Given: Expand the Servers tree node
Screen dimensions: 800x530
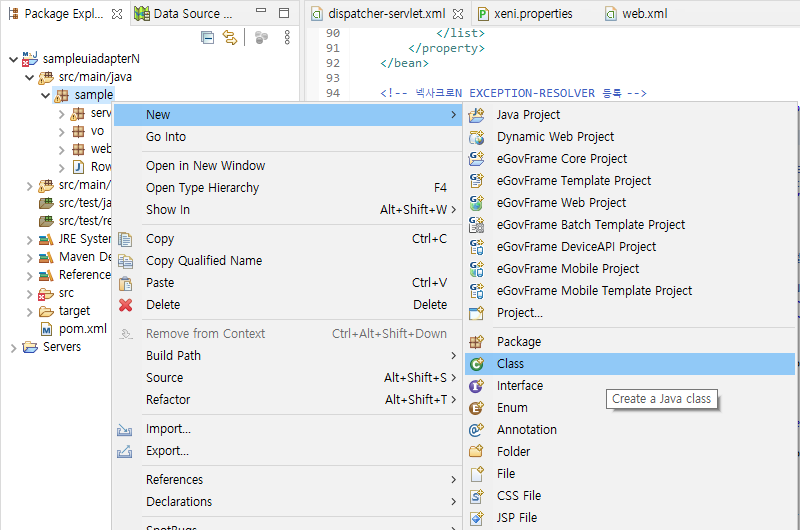Looking at the screenshot, I should click(12, 347).
